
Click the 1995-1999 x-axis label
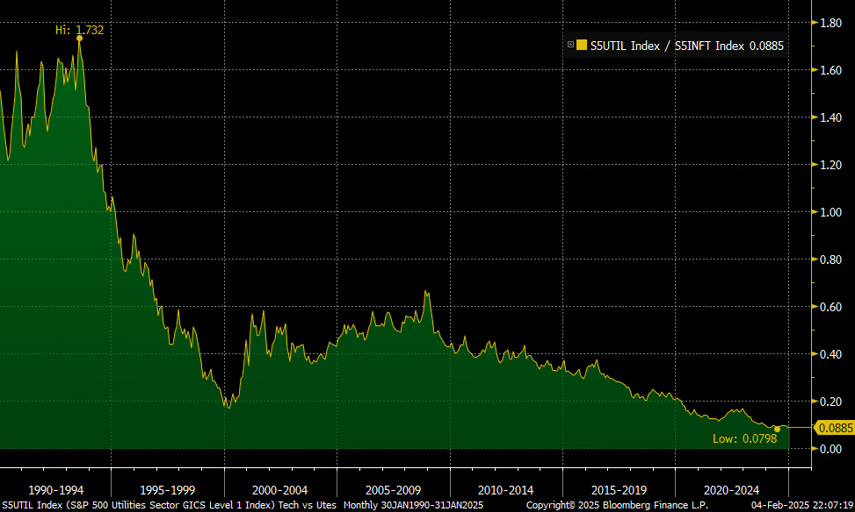pos(167,490)
